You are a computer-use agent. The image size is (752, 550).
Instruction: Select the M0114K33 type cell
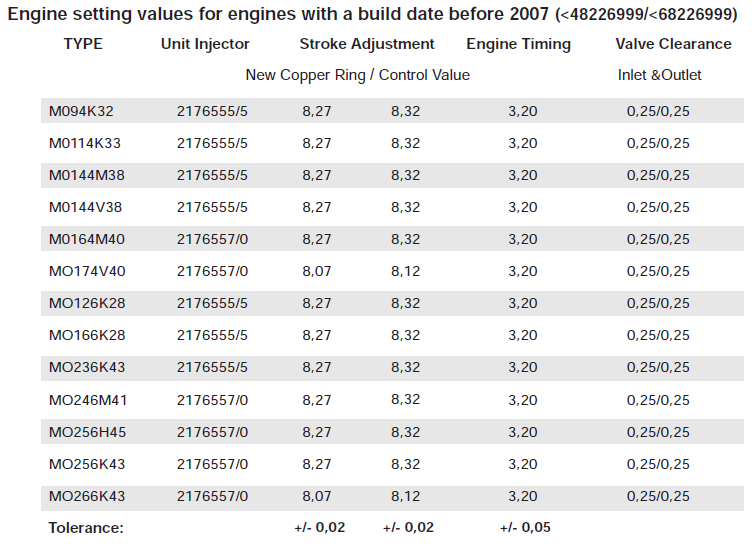pyautogui.click(x=85, y=143)
